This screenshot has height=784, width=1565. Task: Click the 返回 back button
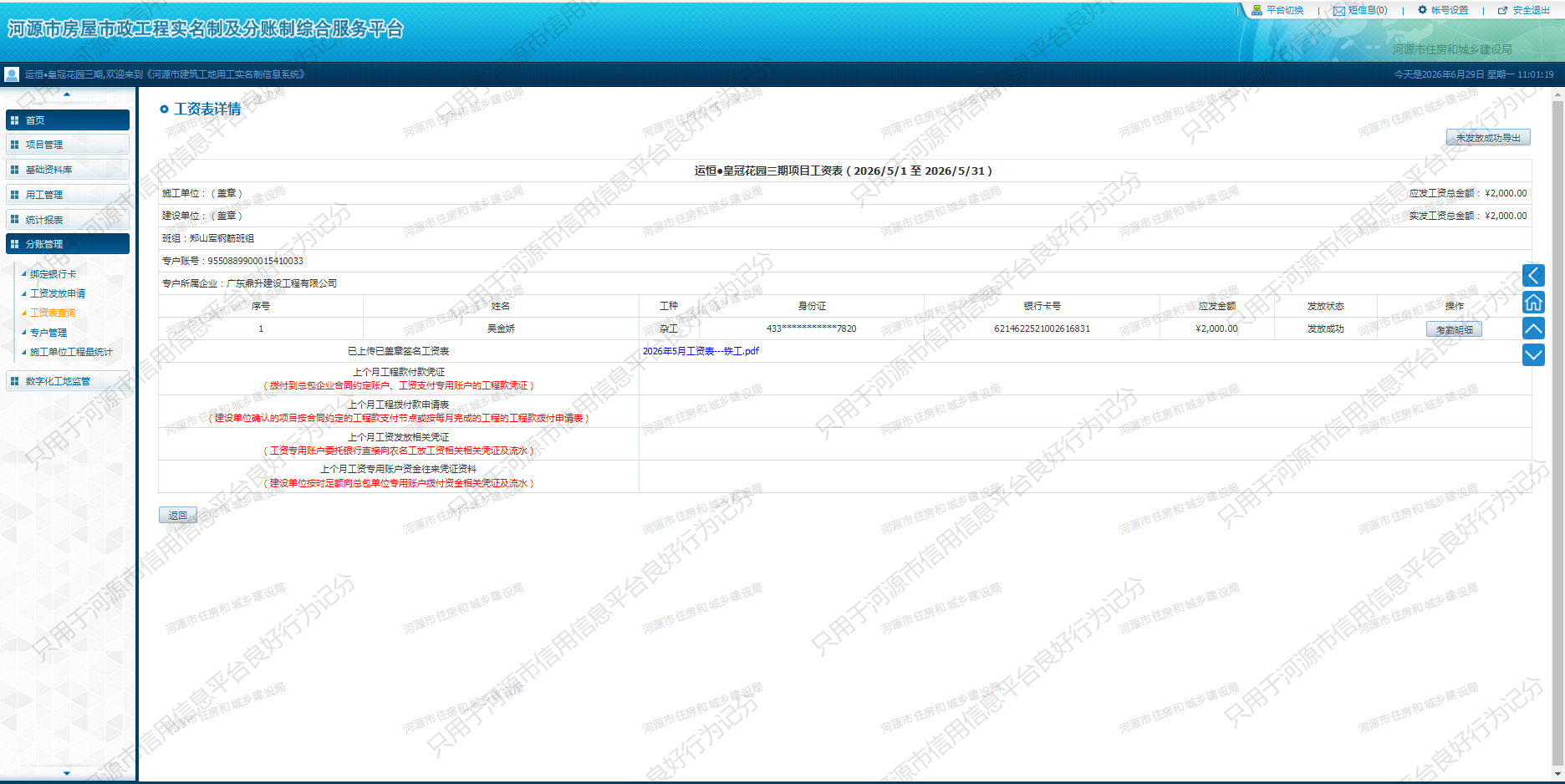(x=178, y=516)
